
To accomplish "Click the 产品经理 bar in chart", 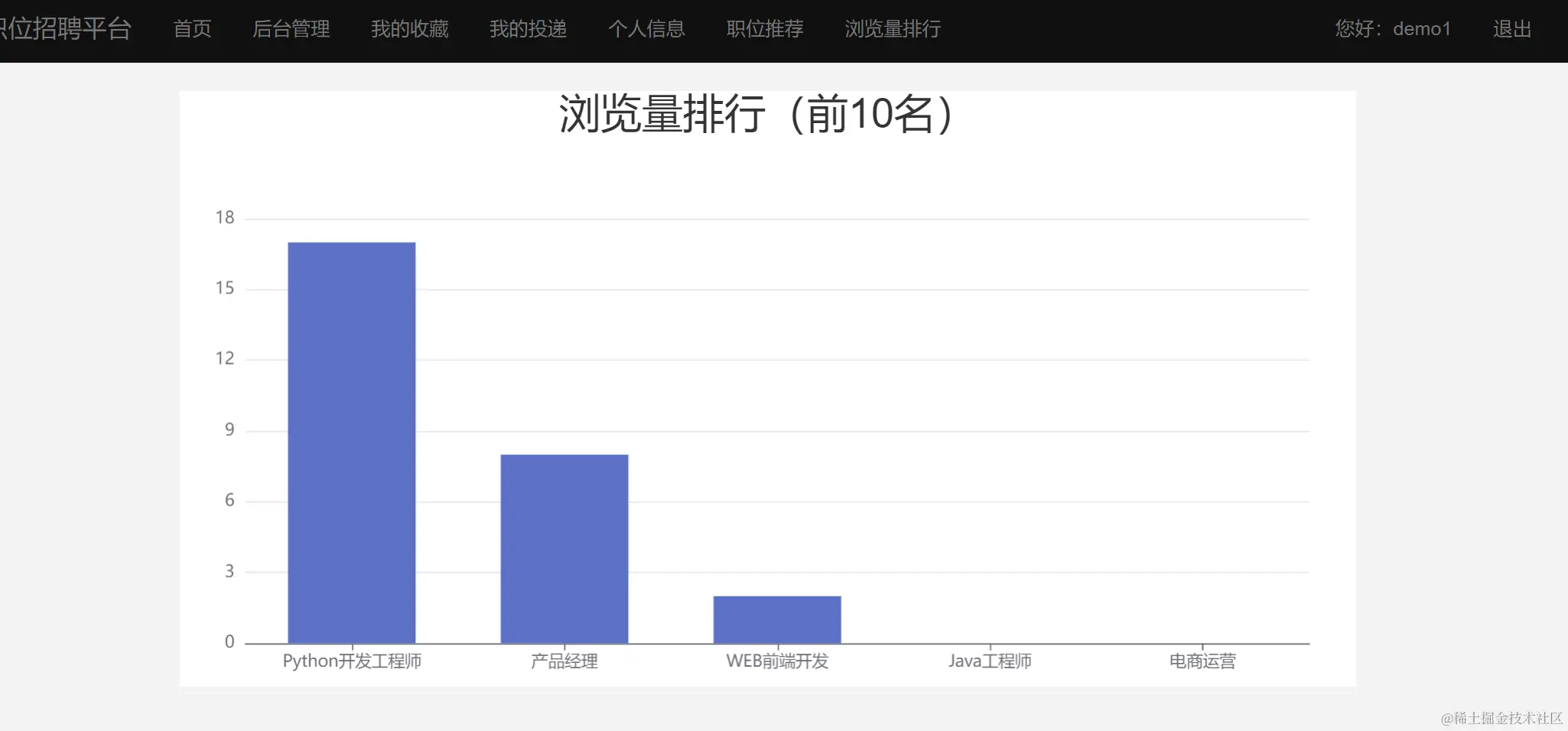I will point(564,549).
